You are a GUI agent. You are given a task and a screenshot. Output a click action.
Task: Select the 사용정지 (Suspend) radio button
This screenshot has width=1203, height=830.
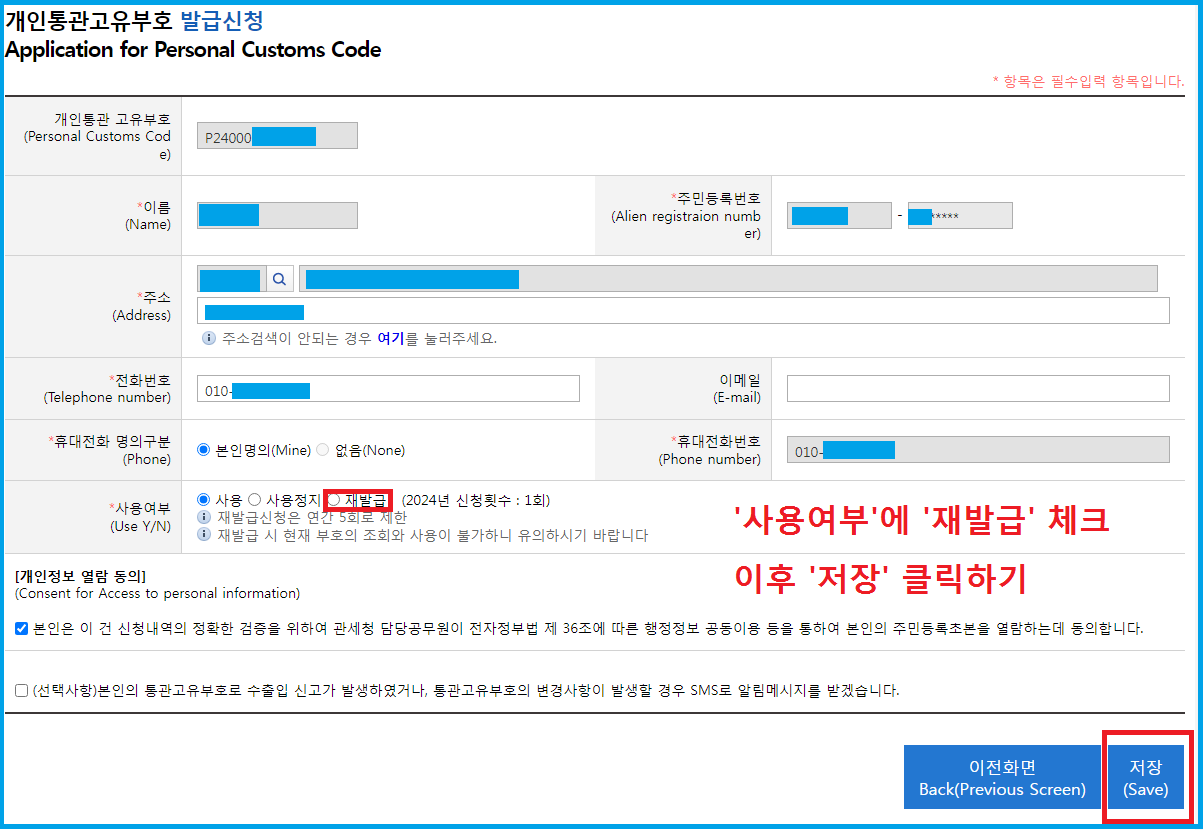[254, 500]
